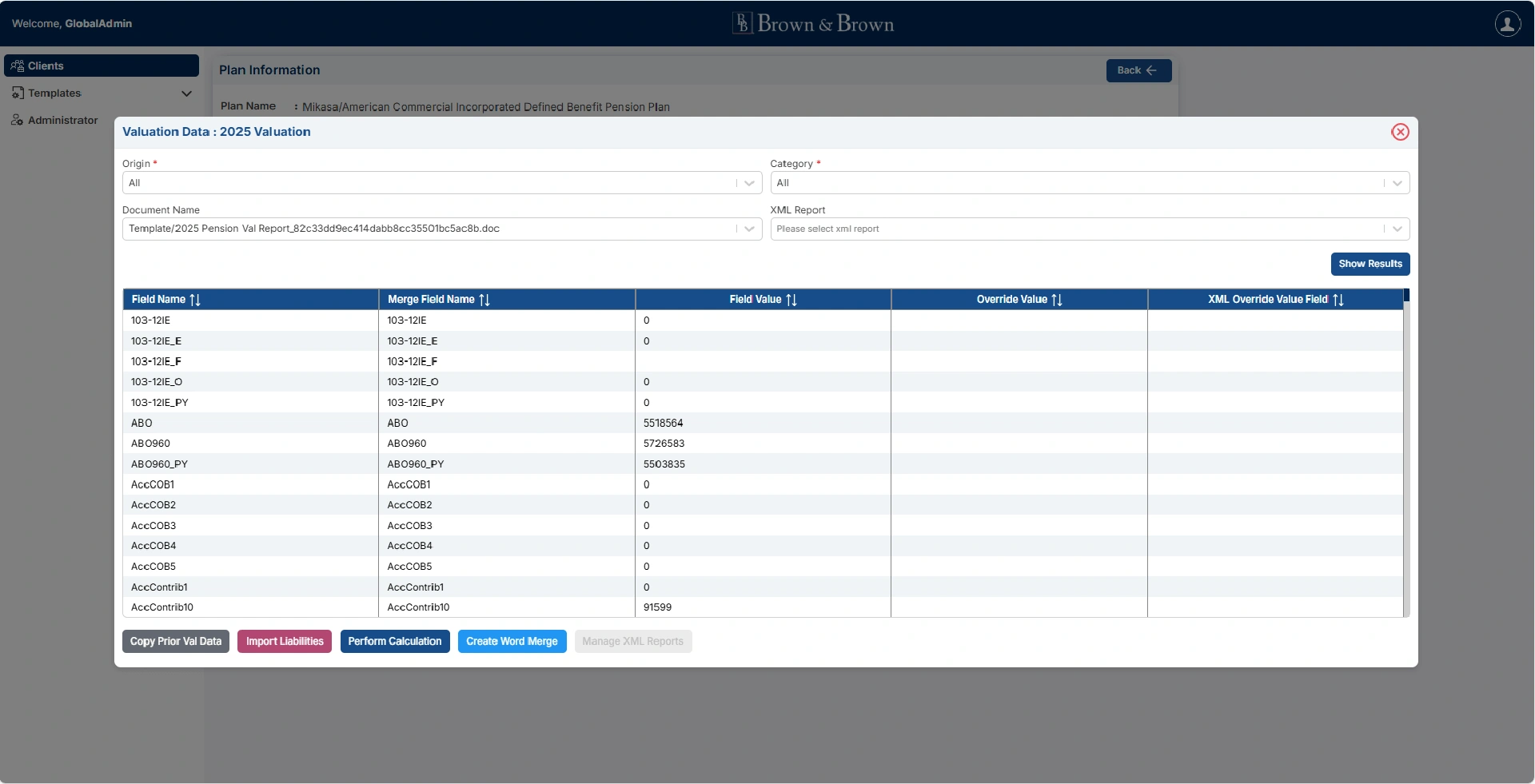Click the table's vertical scrollbar
Viewport: 1535px width, 784px height.
point(1405,456)
